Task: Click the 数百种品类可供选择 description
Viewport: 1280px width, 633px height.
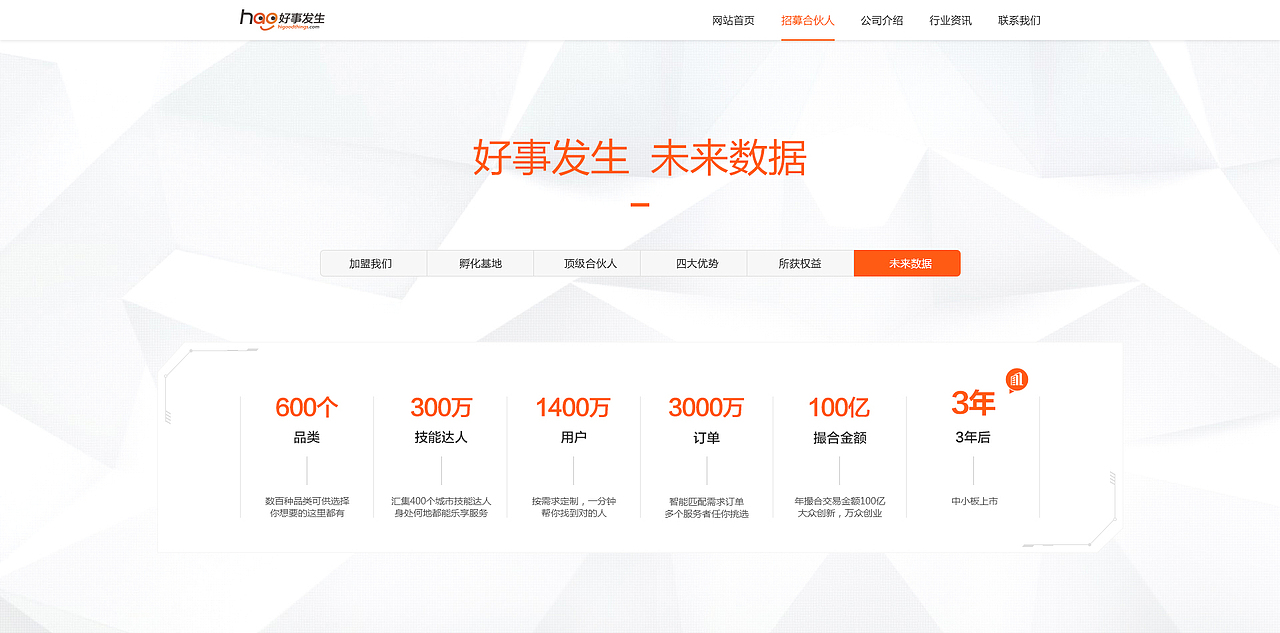Action: coord(307,501)
